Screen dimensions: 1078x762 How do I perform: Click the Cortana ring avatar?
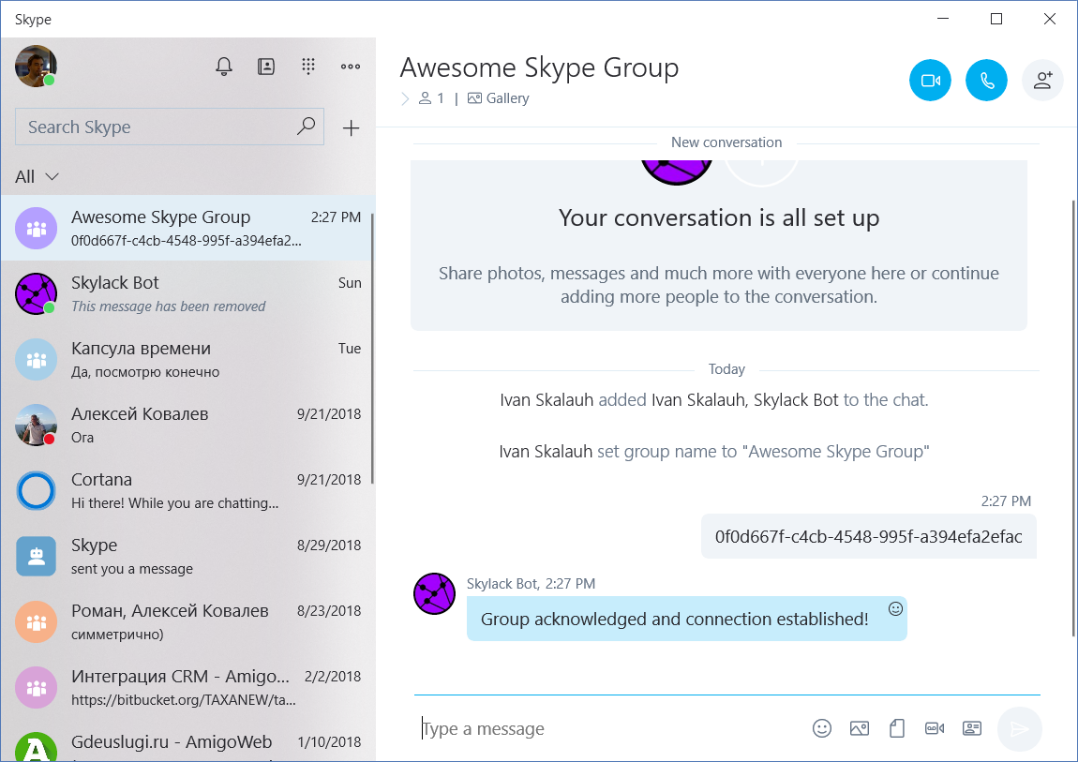pos(36,490)
